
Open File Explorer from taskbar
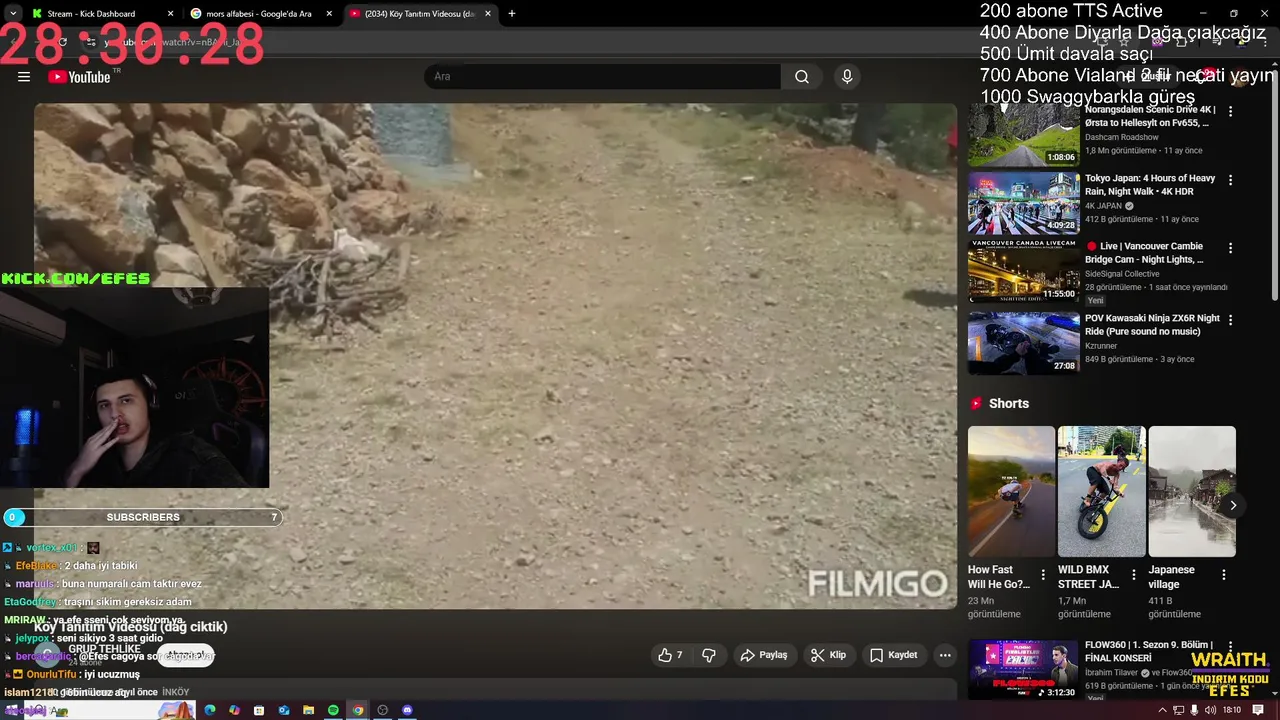308,710
